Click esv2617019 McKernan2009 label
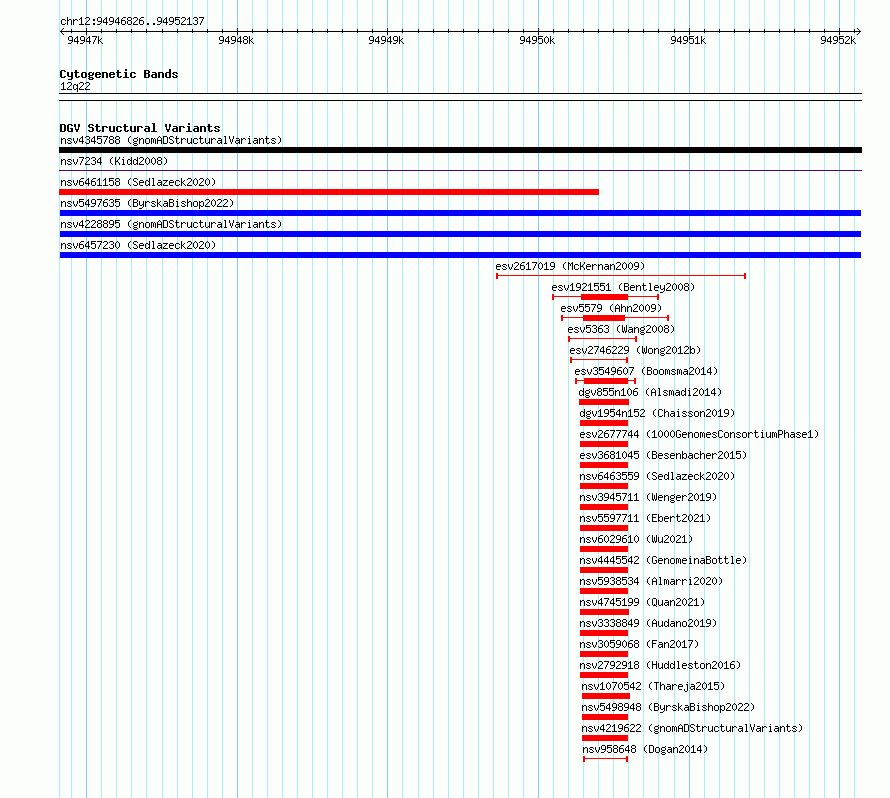Image resolution: width=890 pixels, height=798 pixels. pyautogui.click(x=570, y=266)
